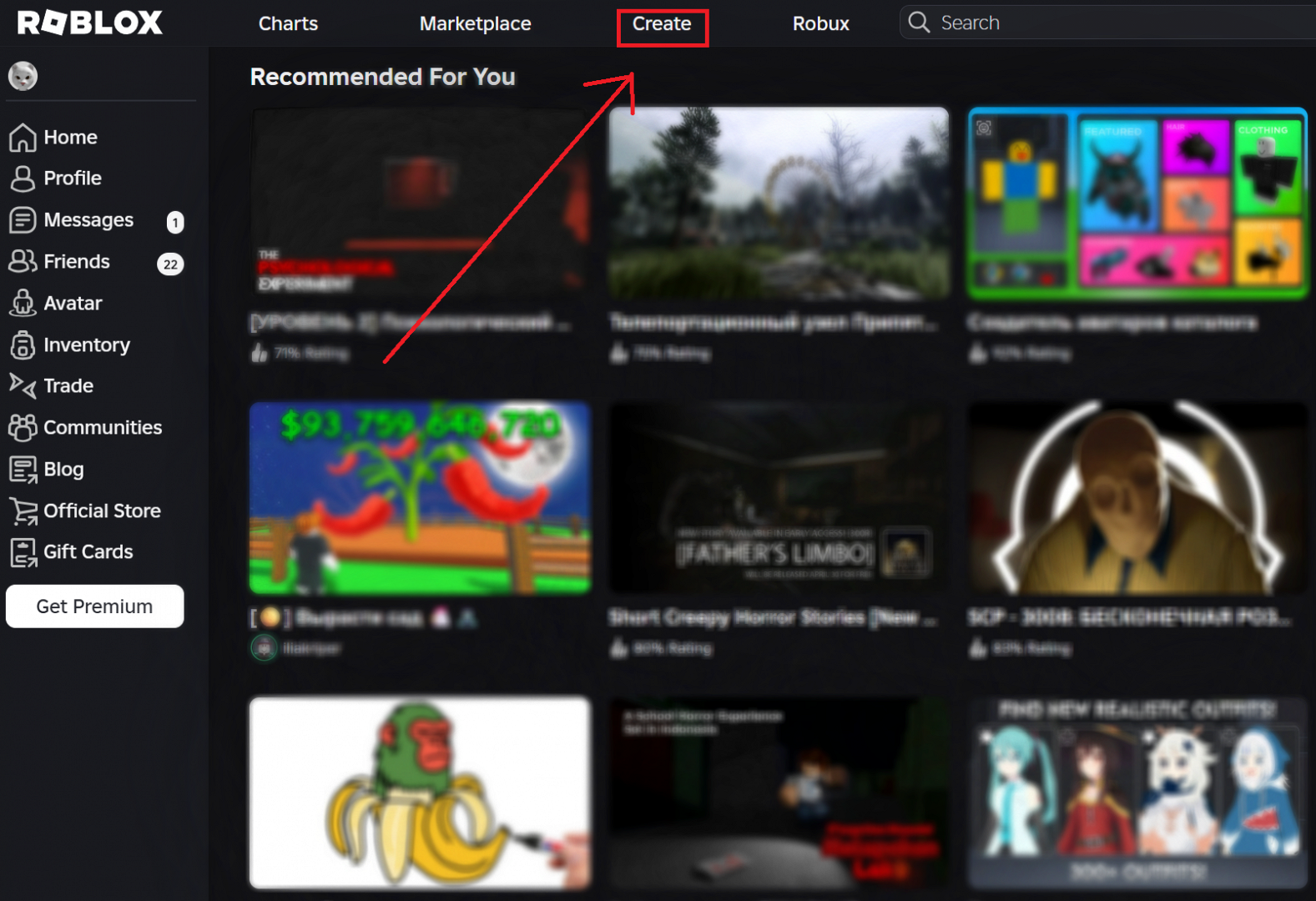Open the foggy Ferris wheel game thumbnail
This screenshot has height=901, width=1316.
point(779,203)
